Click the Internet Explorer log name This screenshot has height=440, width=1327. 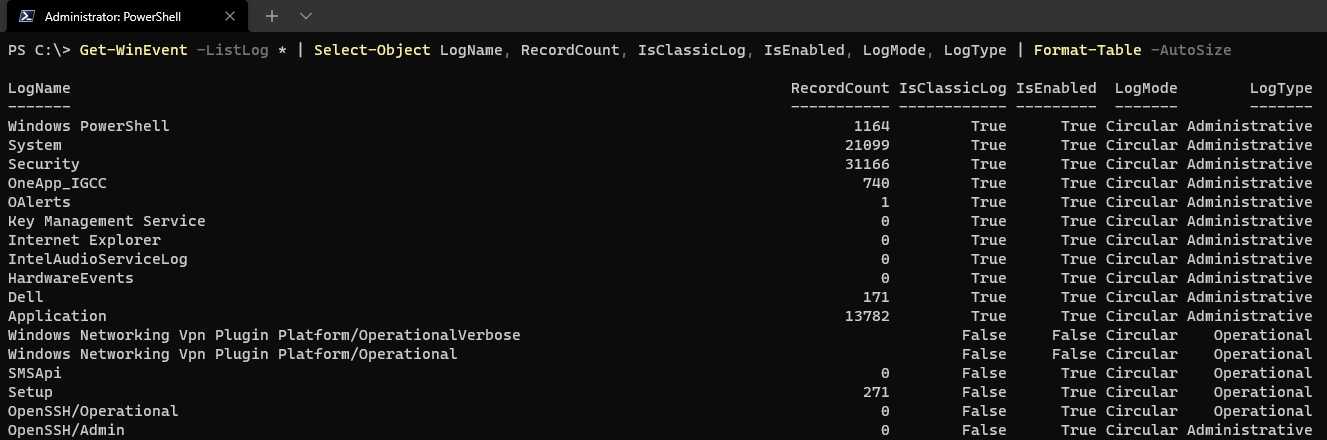[x=84, y=240]
